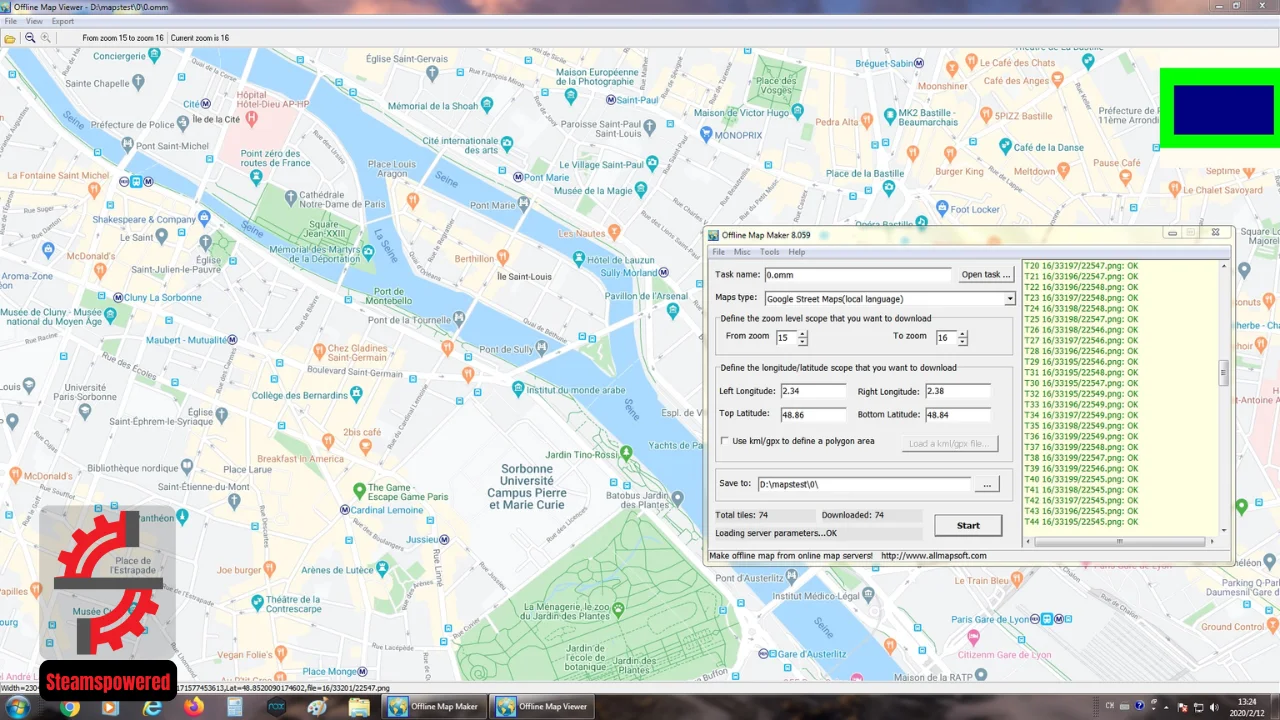Click the Save to path field
Screen dimensions: 1280x720
click(x=864, y=484)
